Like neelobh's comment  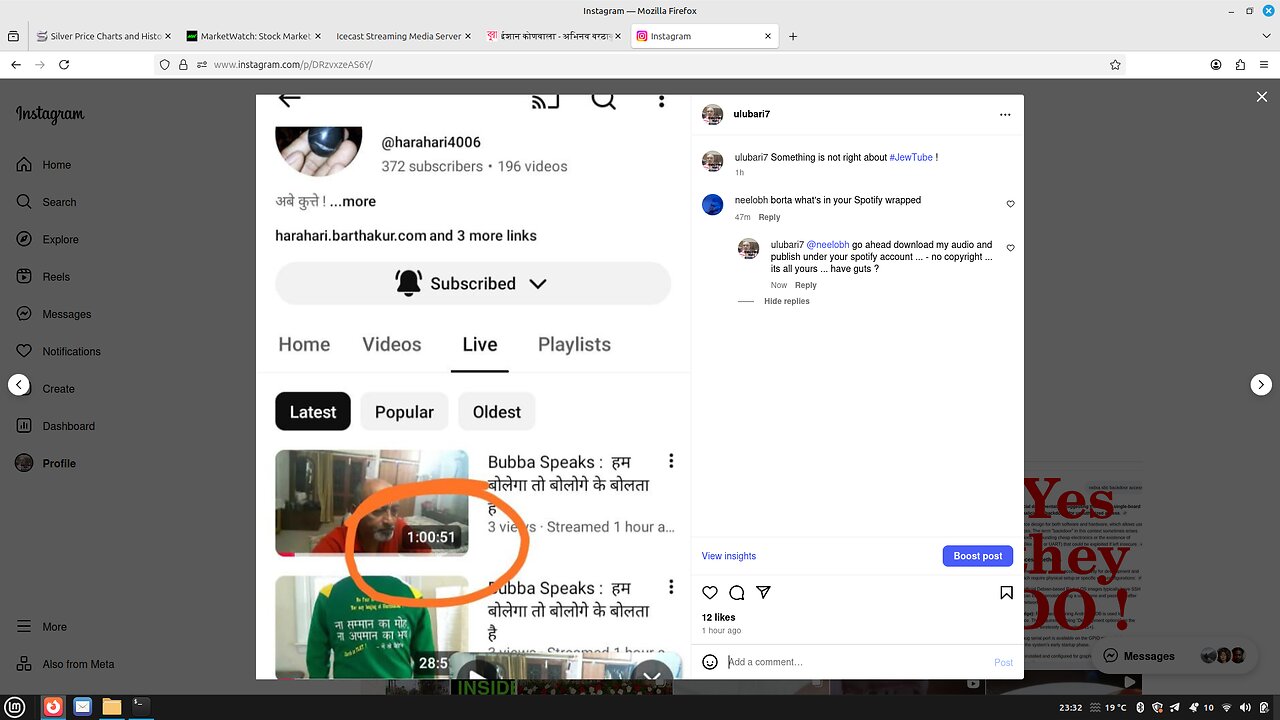[x=1010, y=204]
